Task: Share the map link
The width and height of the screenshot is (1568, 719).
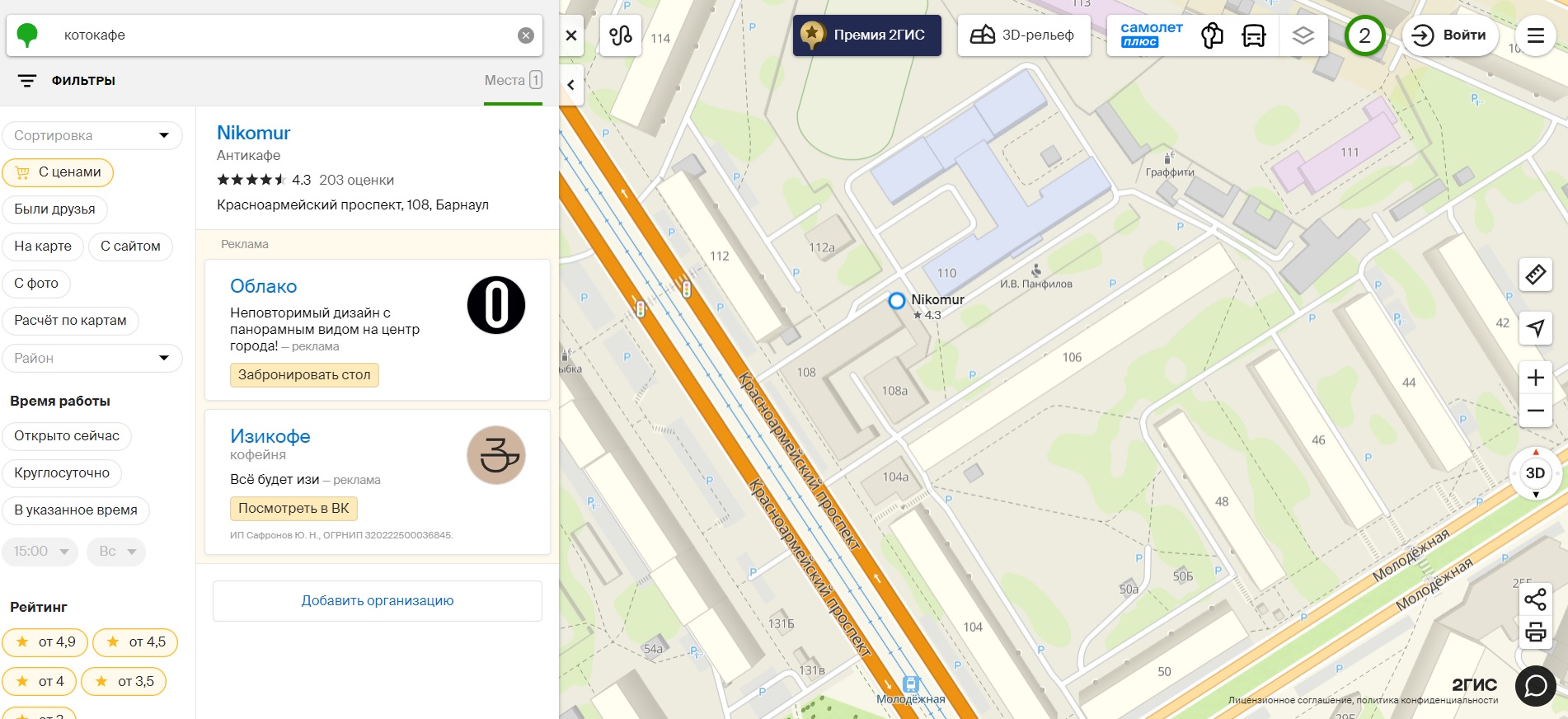Action: coord(1535,599)
